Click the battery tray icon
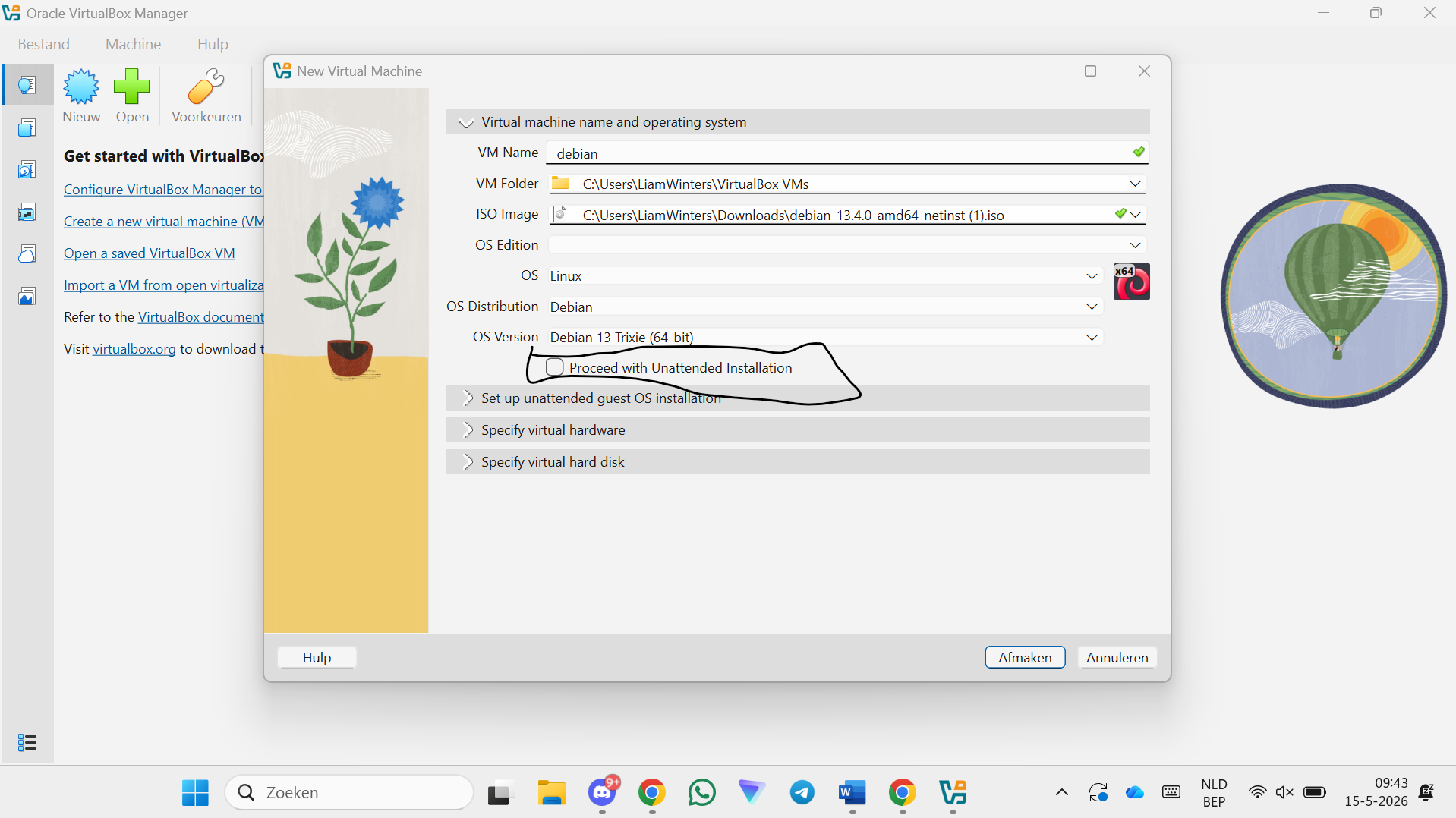Screen dimensions: 1456x818 pyautogui.click(x=1314, y=792)
